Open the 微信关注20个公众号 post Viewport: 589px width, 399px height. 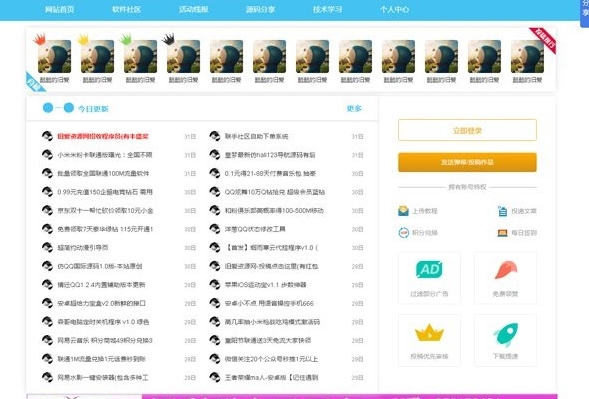(271, 359)
